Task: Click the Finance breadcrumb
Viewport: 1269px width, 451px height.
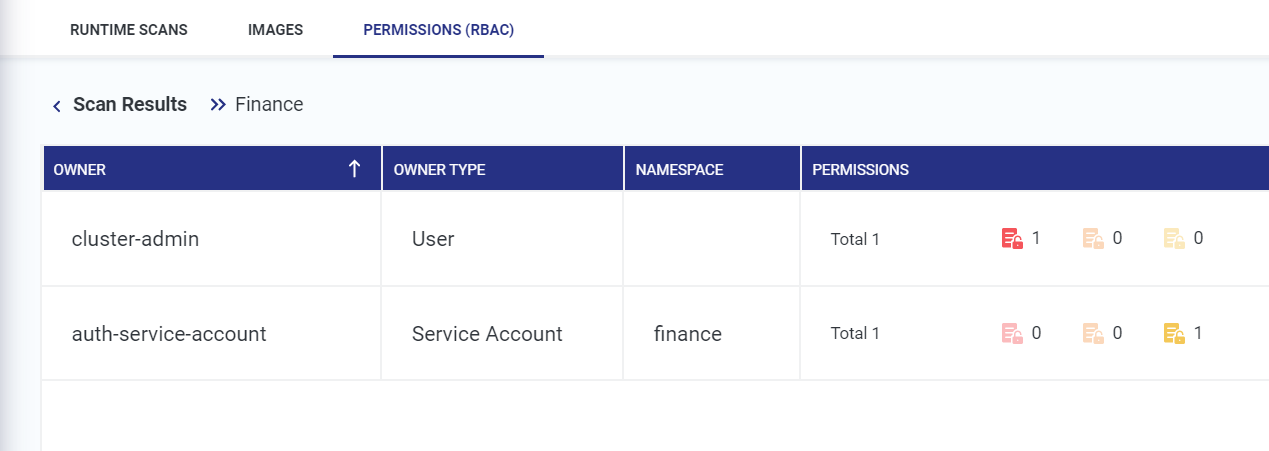Action: [269, 104]
